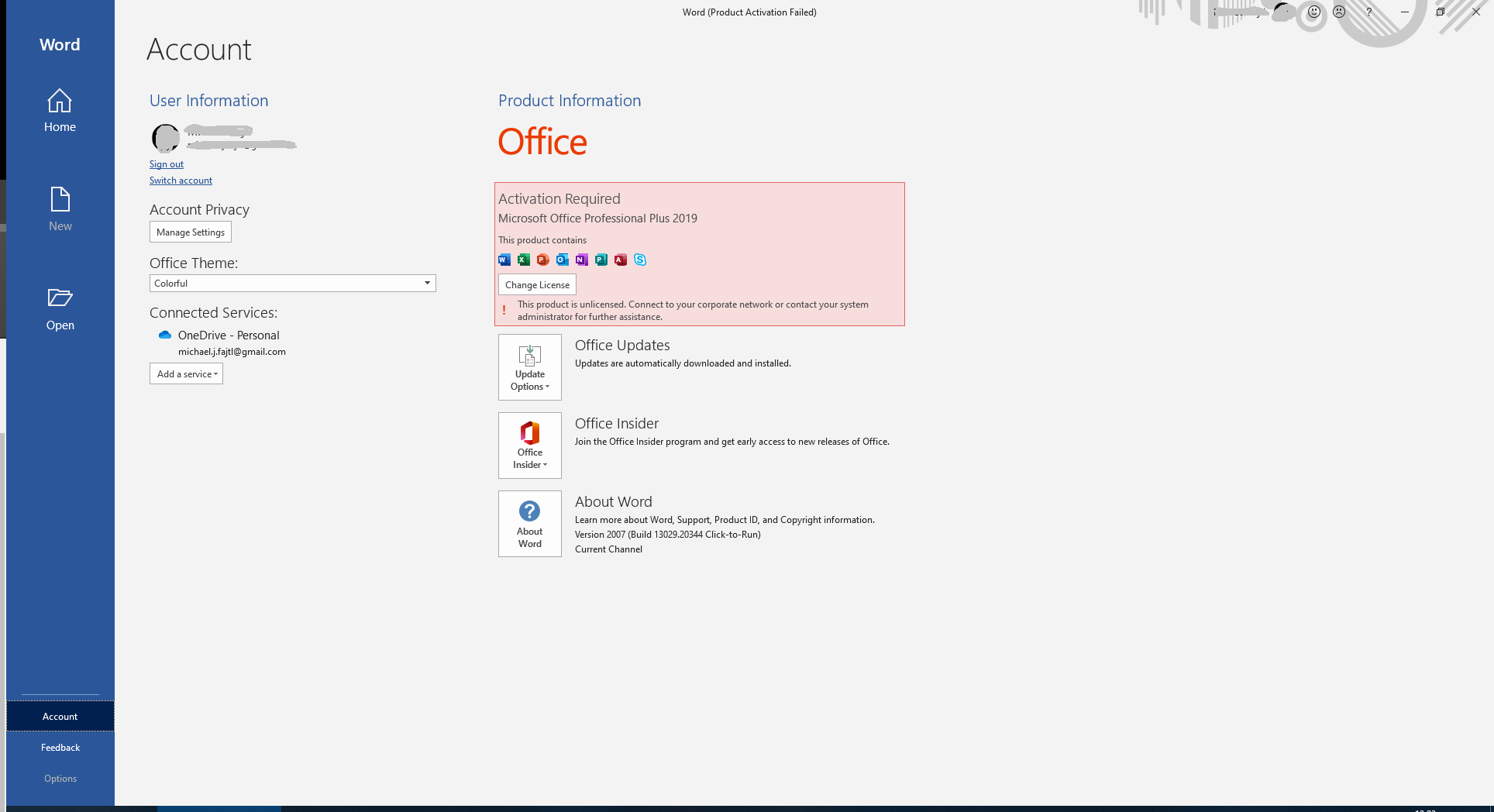
Task: Open the Open files page
Action: [60, 309]
